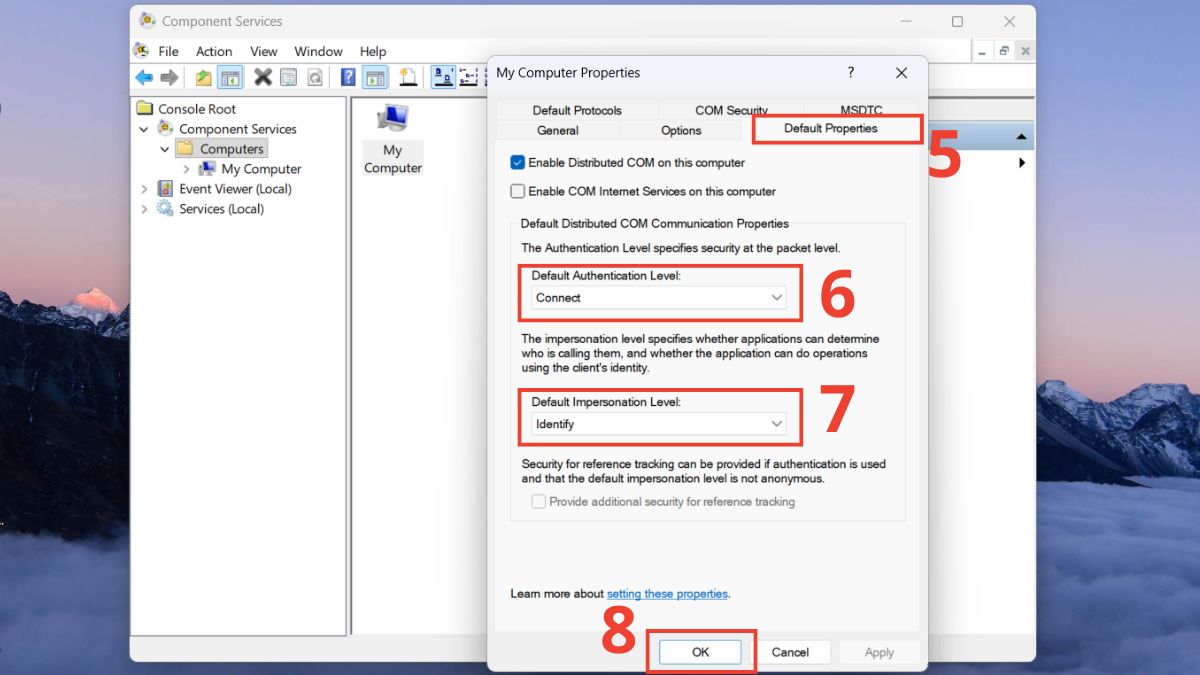Click the Back arrow toolbar icon
Image resolution: width=1200 pixels, height=675 pixels.
pyautogui.click(x=144, y=78)
